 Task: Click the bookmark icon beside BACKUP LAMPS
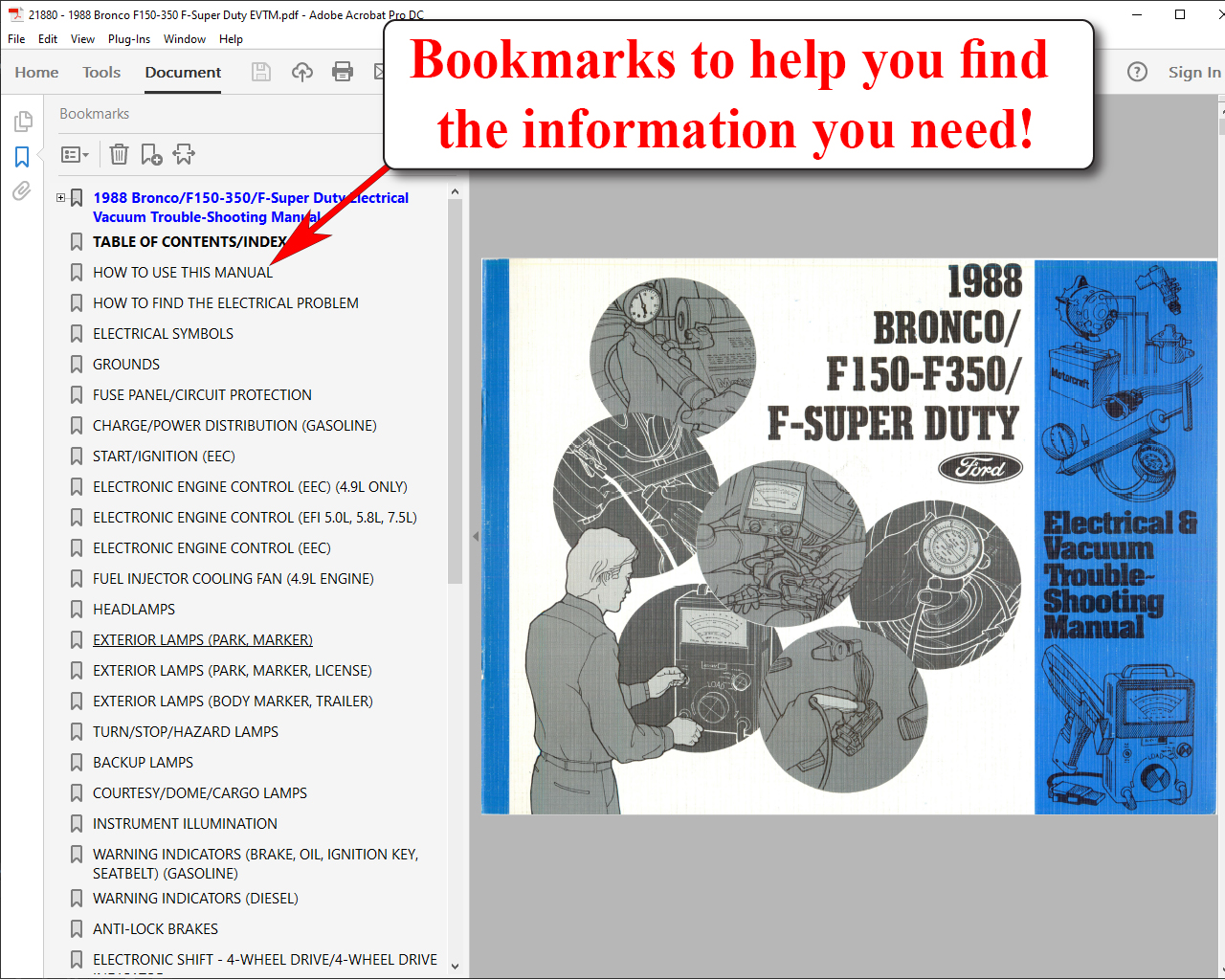tap(77, 763)
